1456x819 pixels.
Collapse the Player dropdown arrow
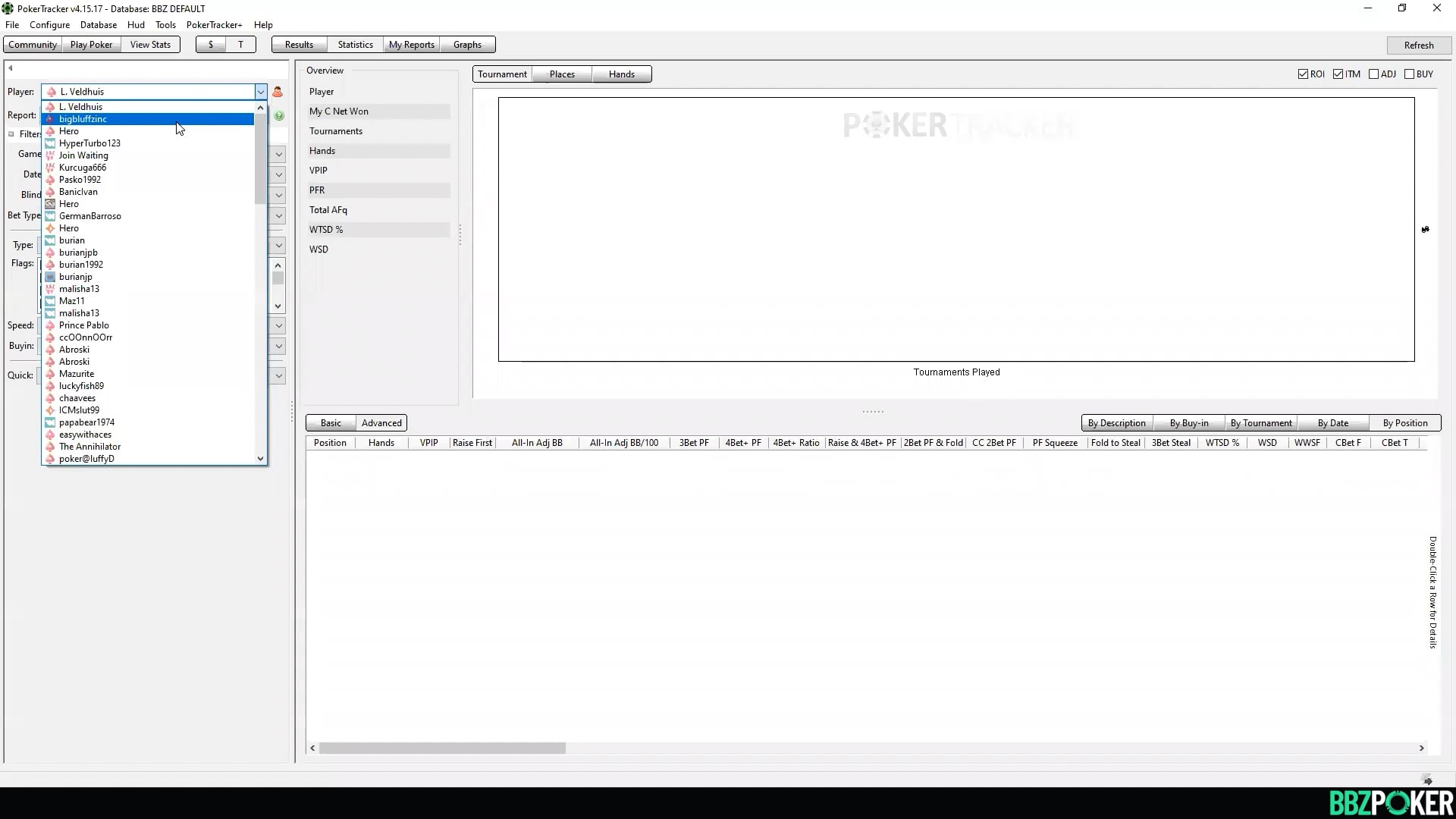(x=260, y=92)
